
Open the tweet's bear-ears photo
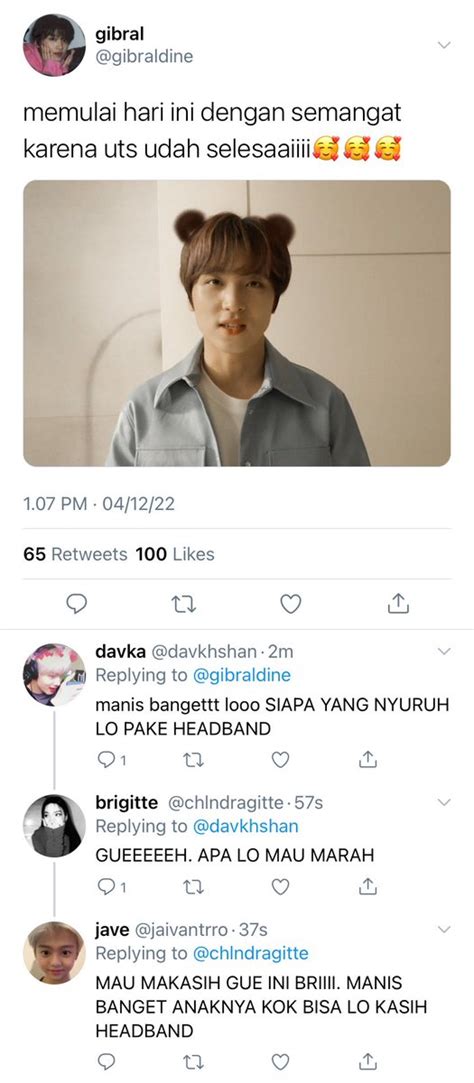click(x=237, y=323)
